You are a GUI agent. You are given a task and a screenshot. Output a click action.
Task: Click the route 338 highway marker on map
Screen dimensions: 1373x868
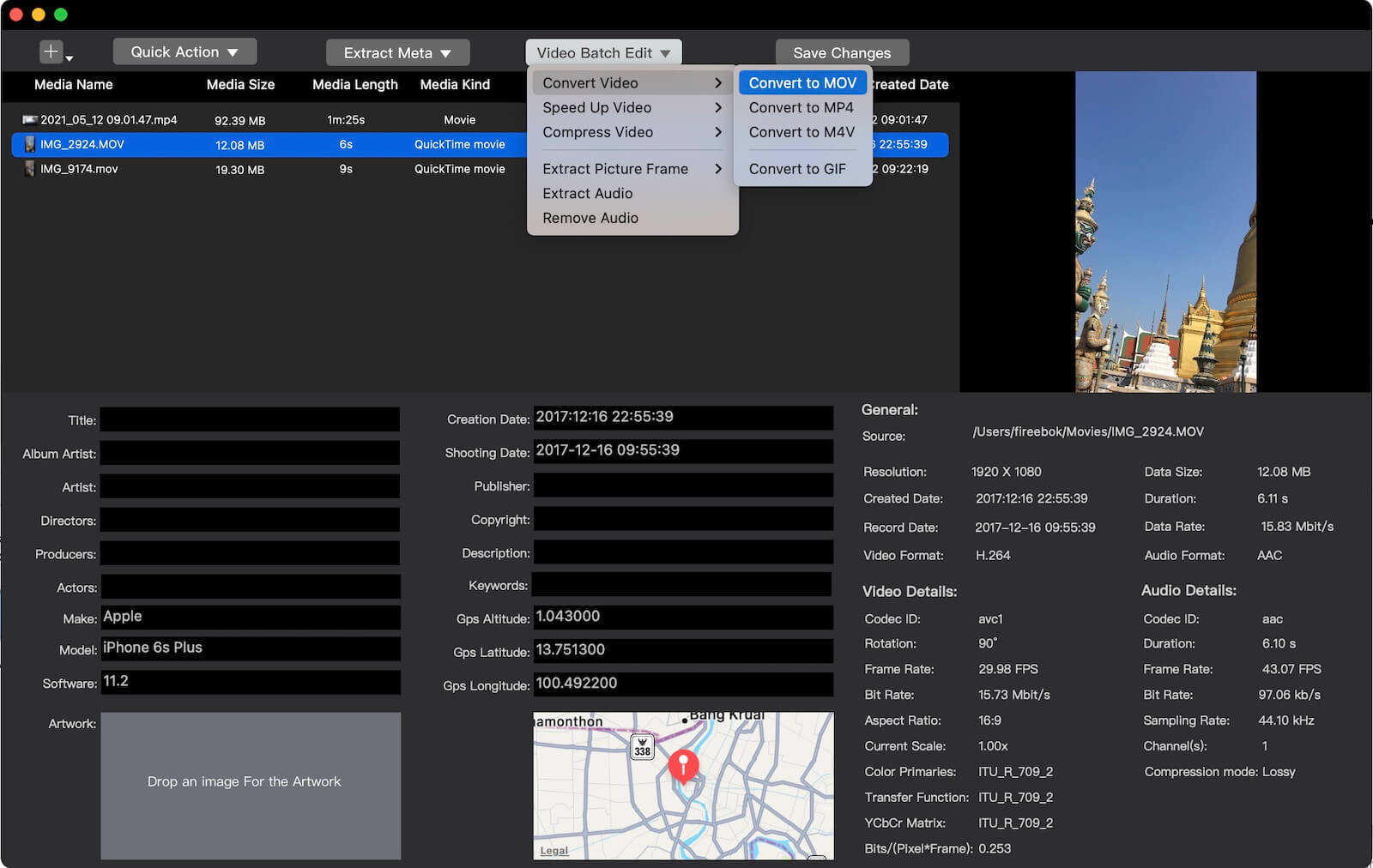click(642, 747)
